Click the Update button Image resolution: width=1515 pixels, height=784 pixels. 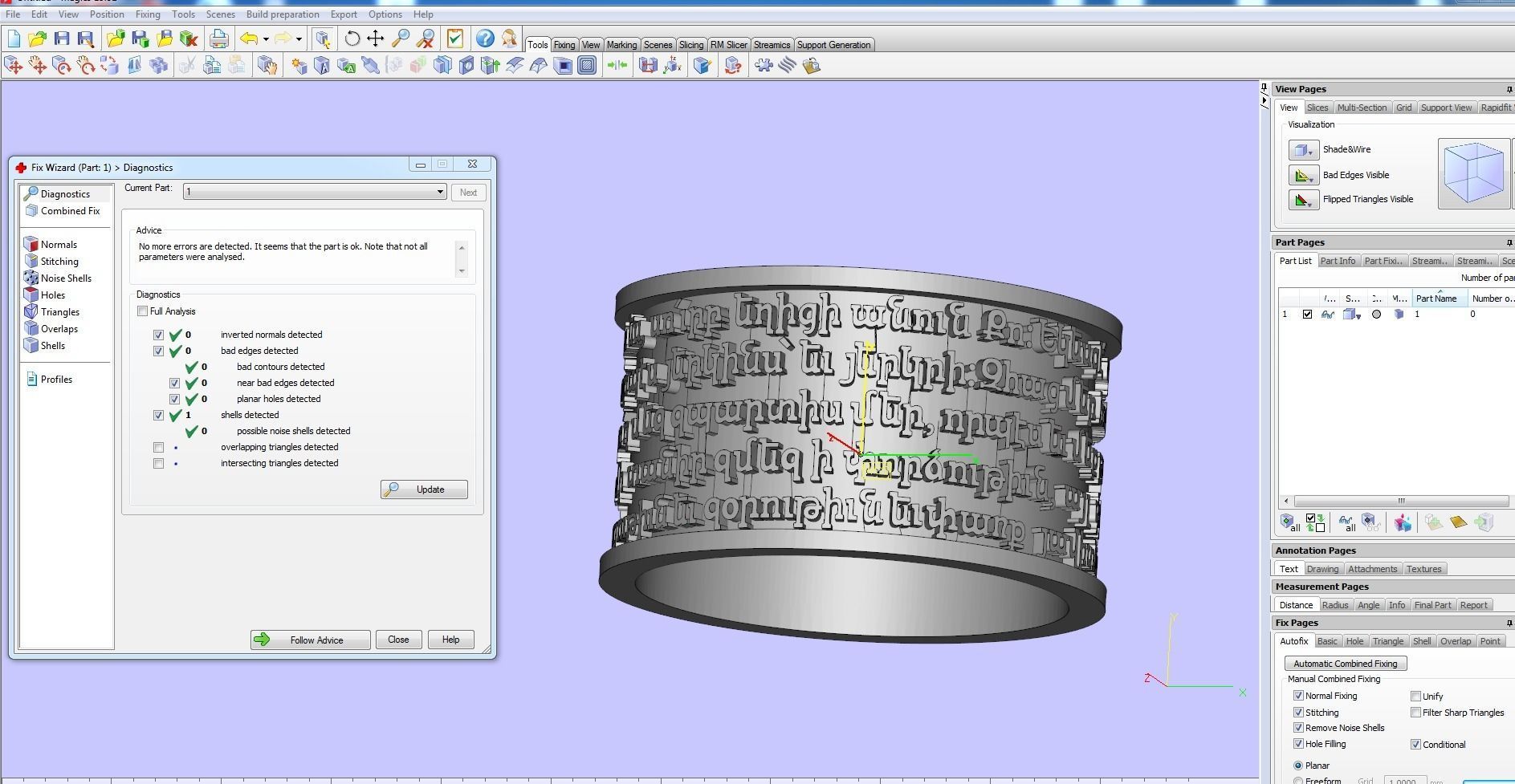424,489
